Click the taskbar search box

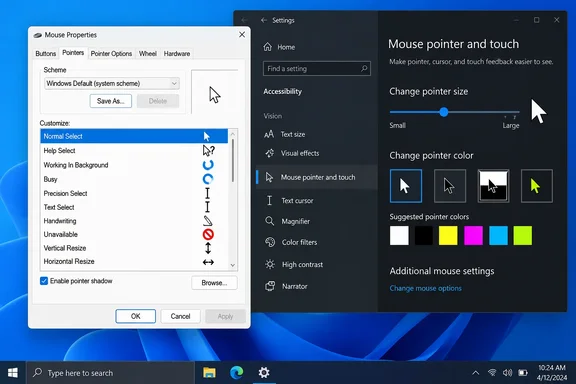(x=110, y=373)
